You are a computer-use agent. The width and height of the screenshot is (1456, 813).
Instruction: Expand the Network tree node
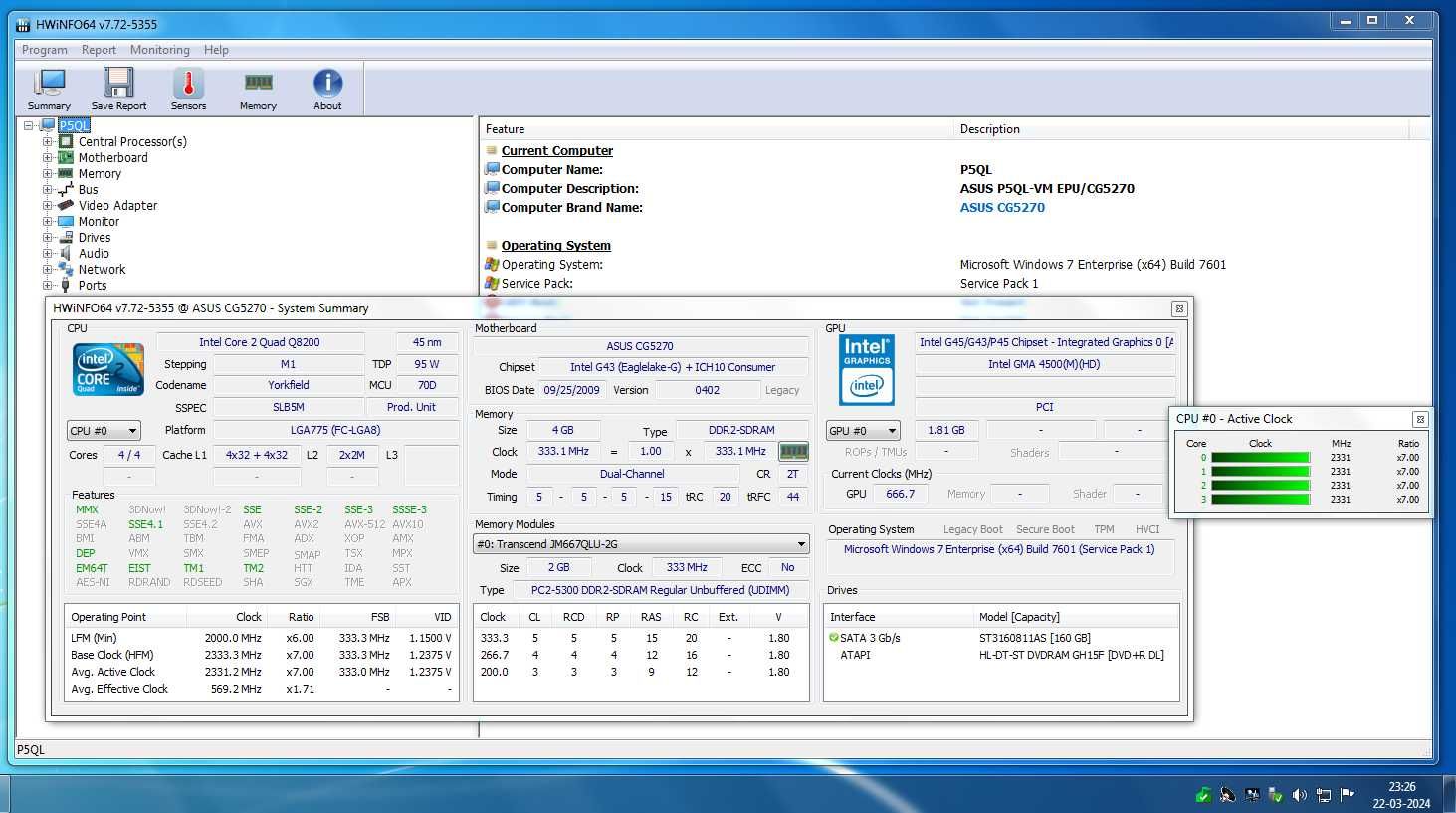(x=47, y=269)
